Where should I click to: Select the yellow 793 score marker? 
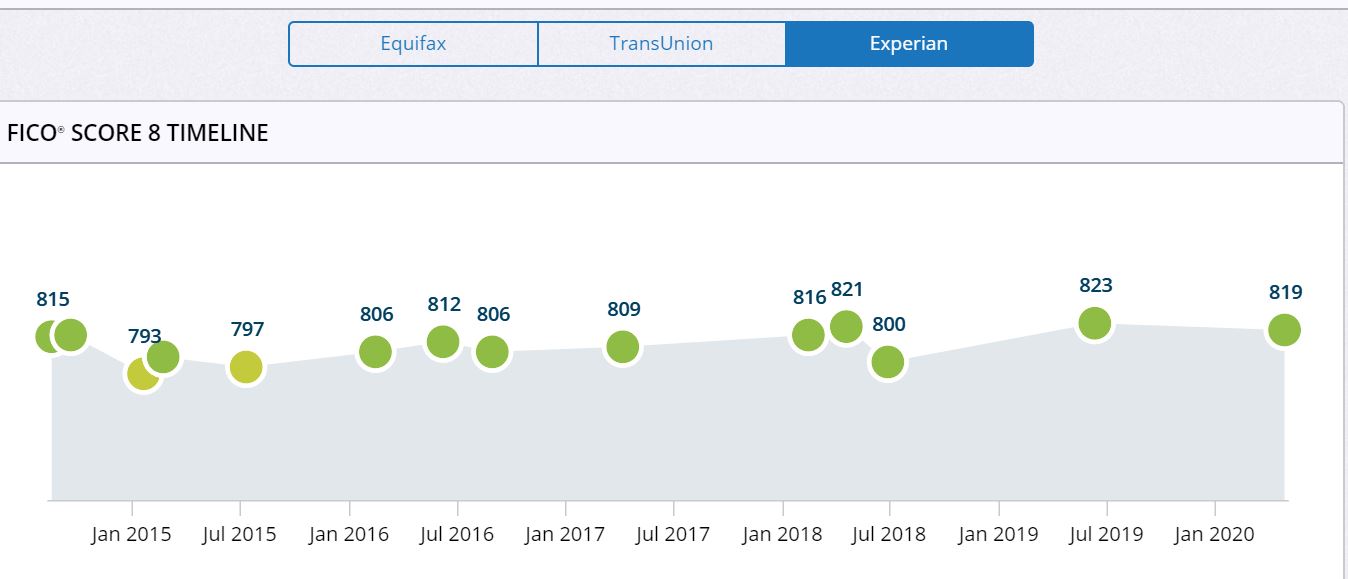coord(141,376)
